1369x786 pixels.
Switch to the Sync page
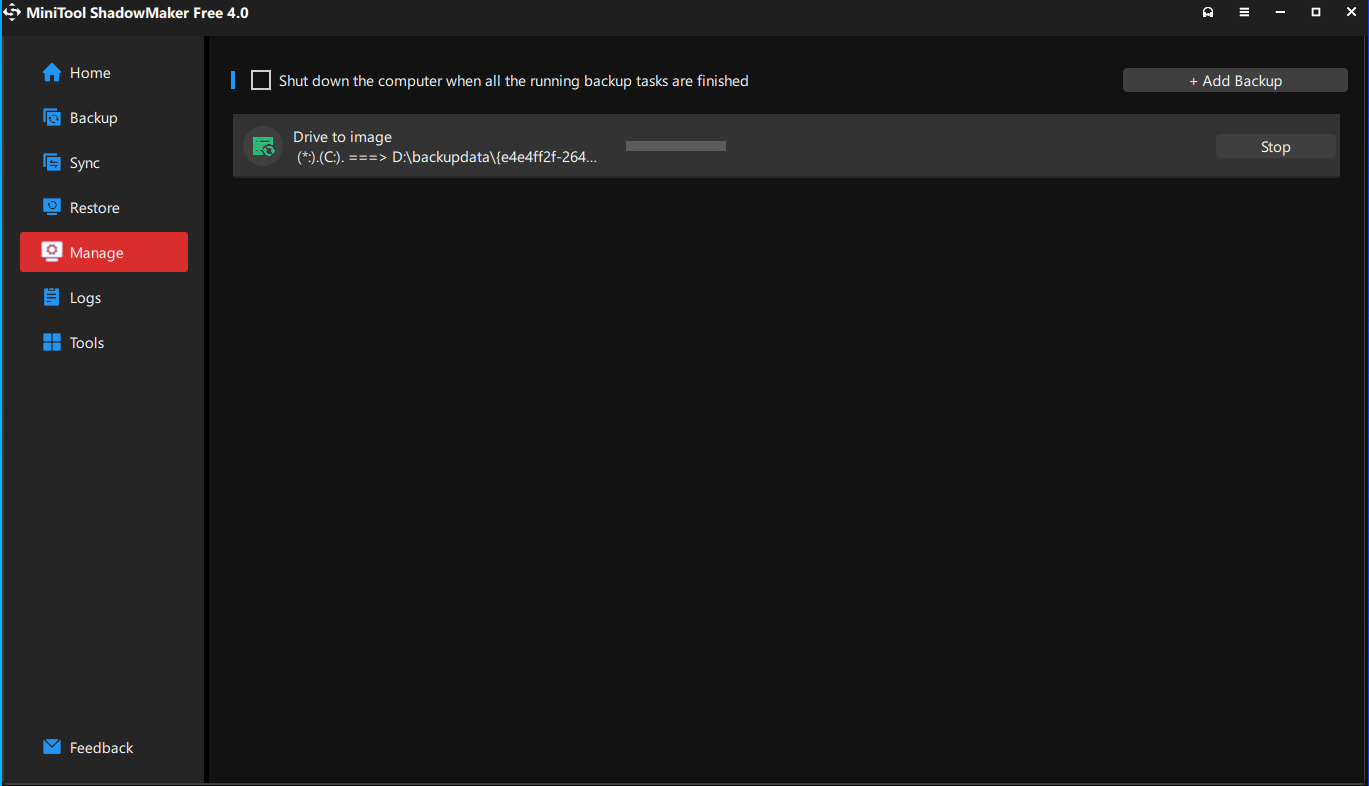click(x=85, y=163)
